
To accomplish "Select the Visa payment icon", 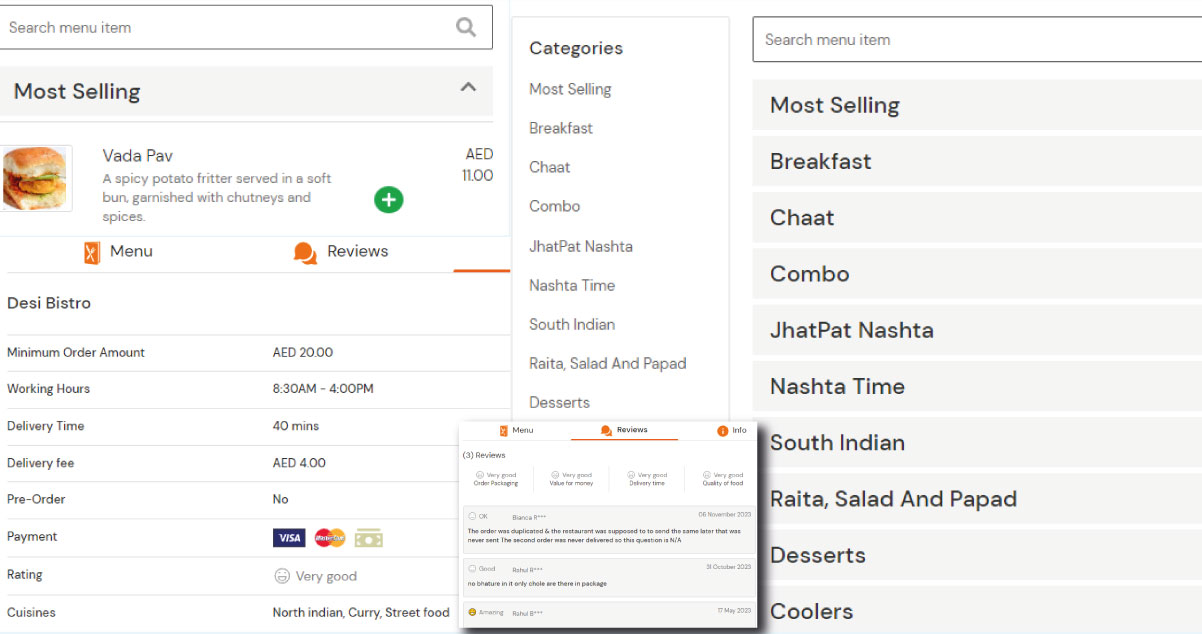I will (289, 537).
